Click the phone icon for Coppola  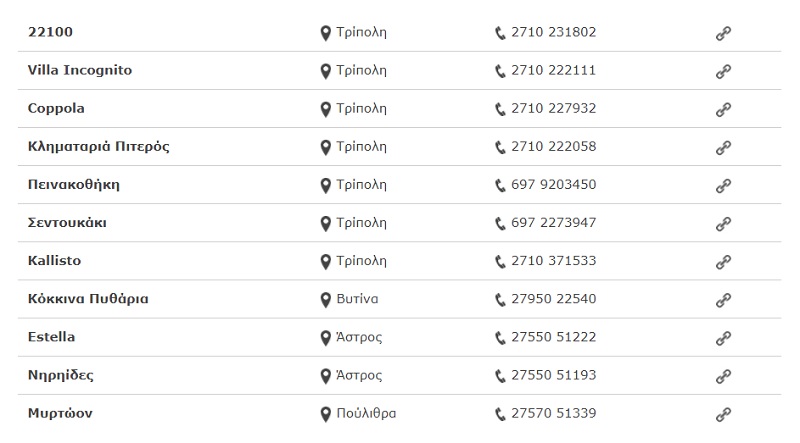click(500, 109)
